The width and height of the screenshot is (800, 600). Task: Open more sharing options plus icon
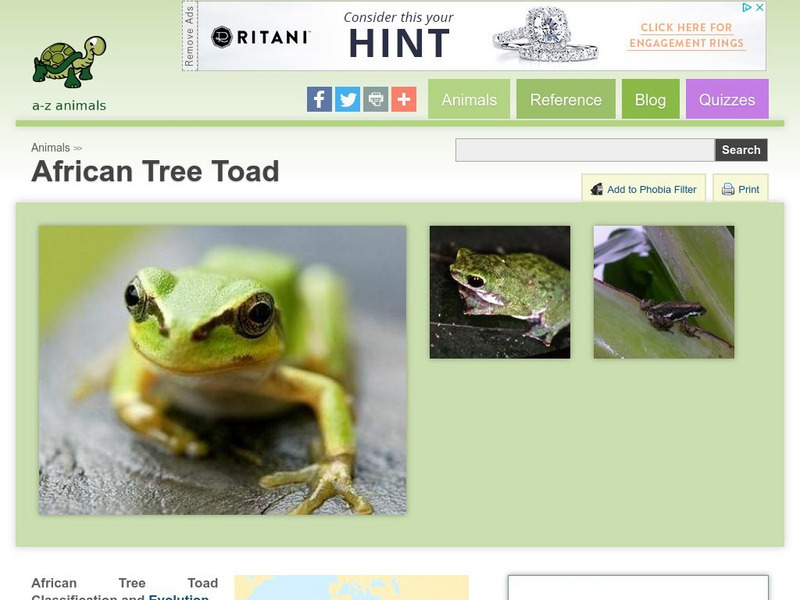coord(404,99)
